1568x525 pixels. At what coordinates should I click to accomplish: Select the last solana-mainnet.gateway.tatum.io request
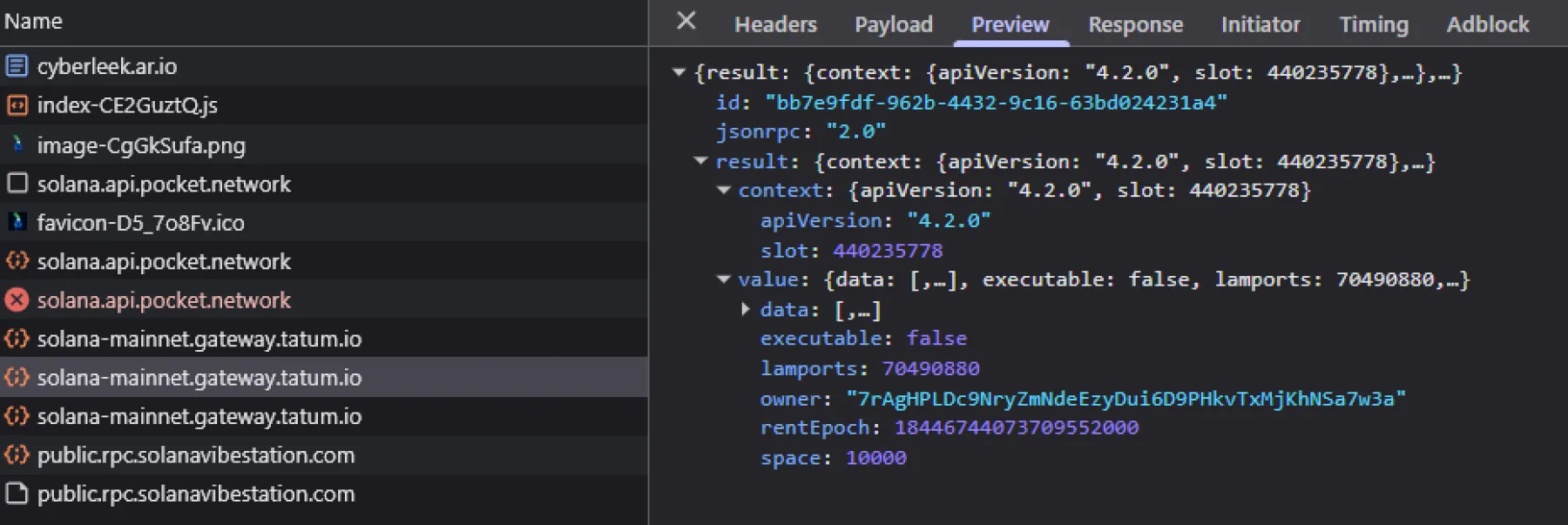tap(324, 416)
